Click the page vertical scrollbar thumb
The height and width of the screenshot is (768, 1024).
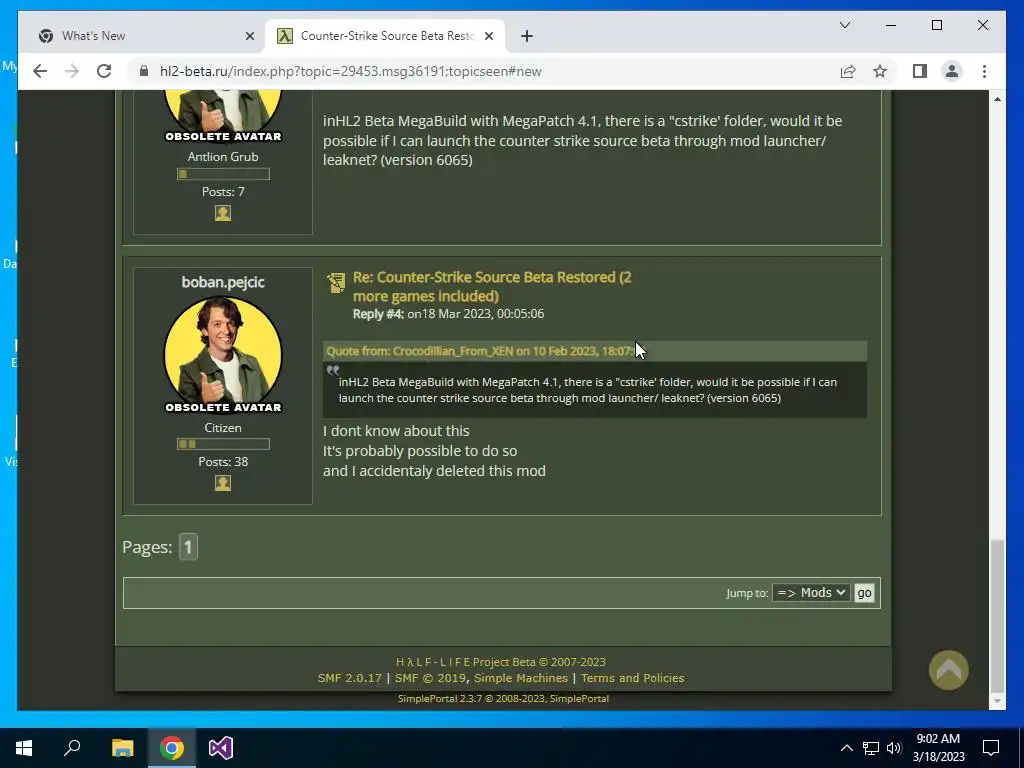coord(997,615)
